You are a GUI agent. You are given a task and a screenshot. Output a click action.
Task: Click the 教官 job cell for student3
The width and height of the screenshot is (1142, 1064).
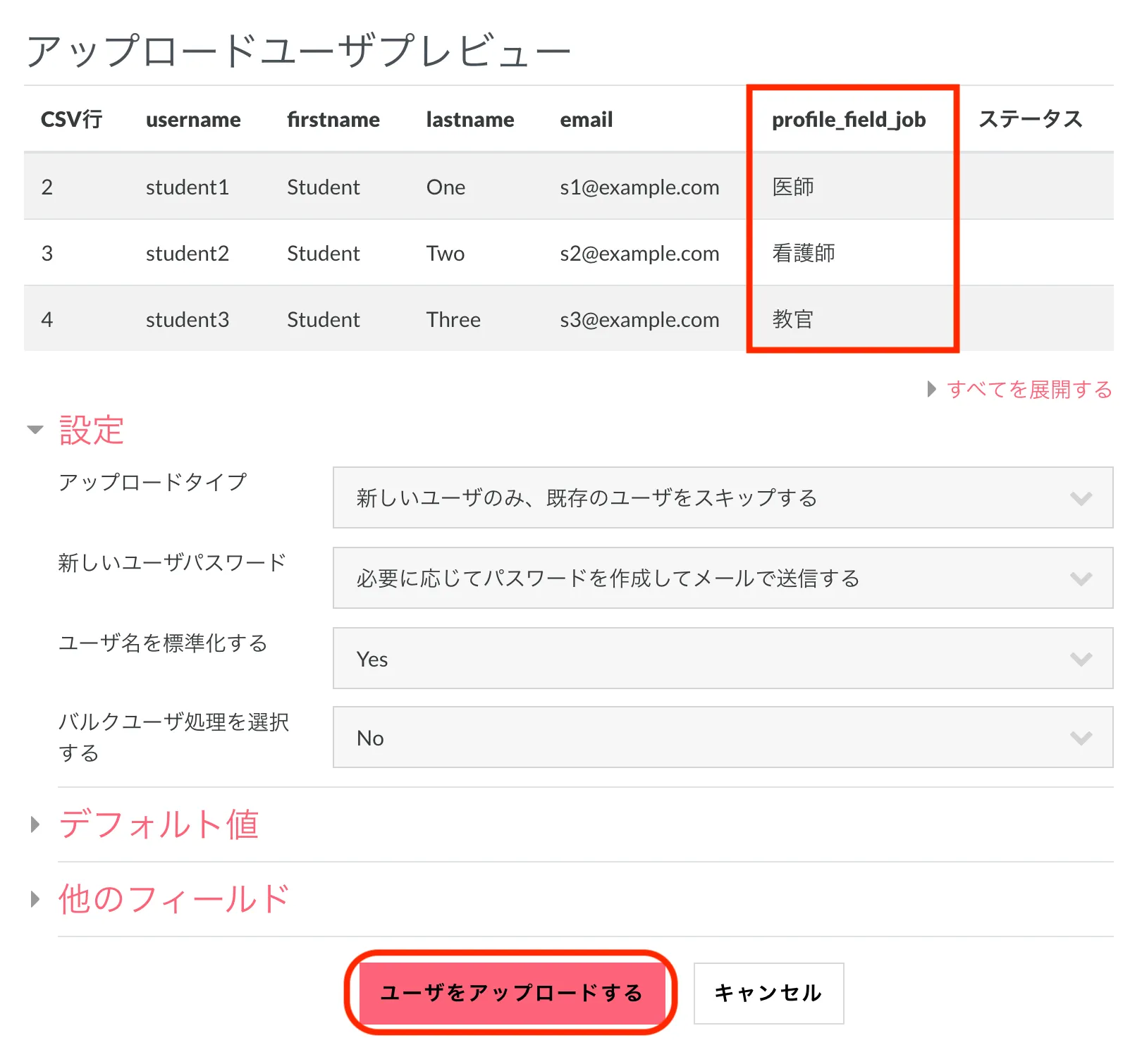(x=792, y=319)
